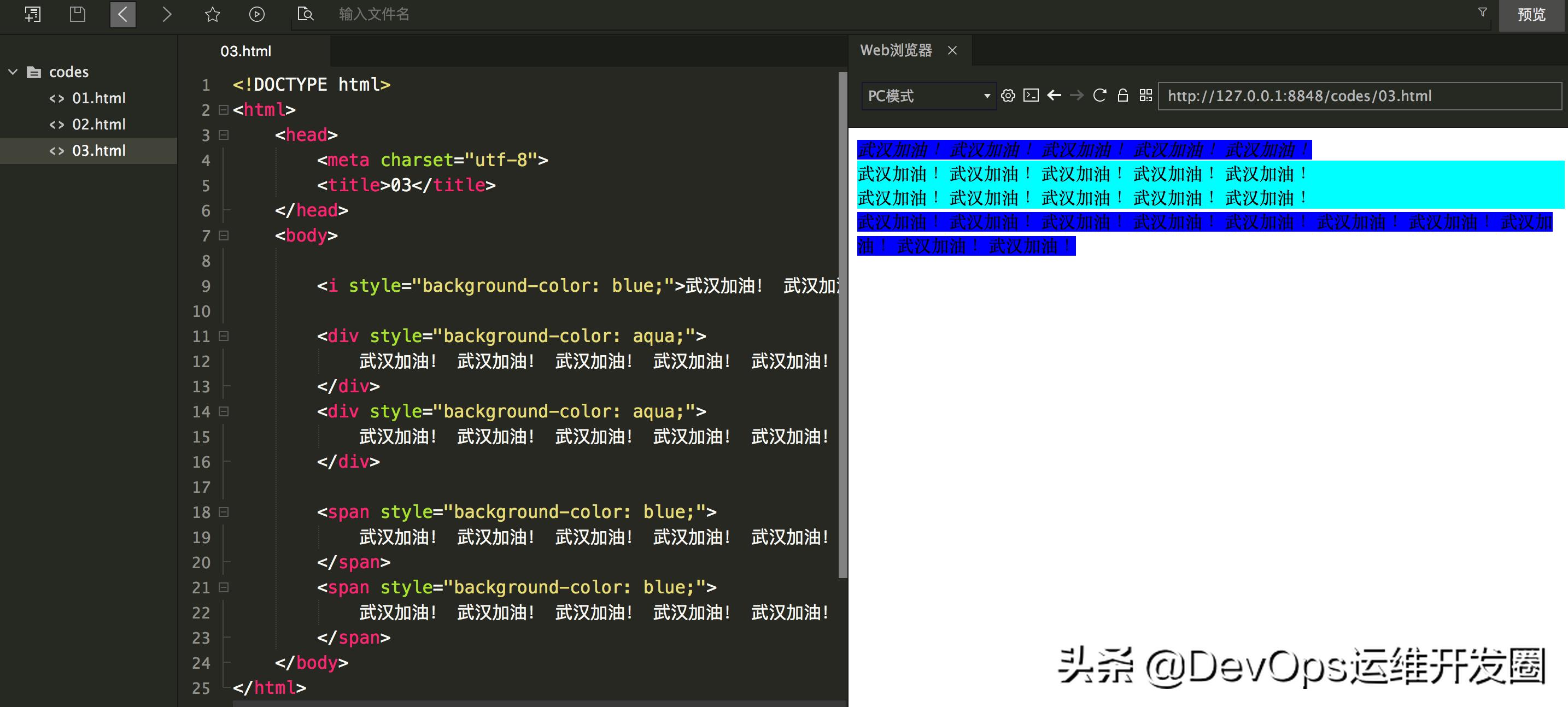1568x707 pixels.
Task: Refresh the web browser preview
Action: (x=1099, y=96)
